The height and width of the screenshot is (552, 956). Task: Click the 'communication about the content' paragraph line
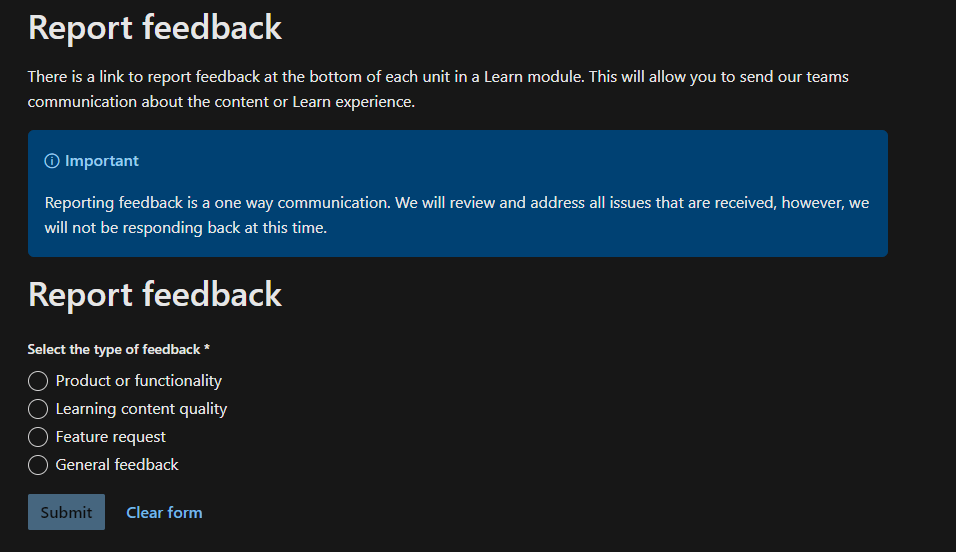pyautogui.click(x=221, y=102)
